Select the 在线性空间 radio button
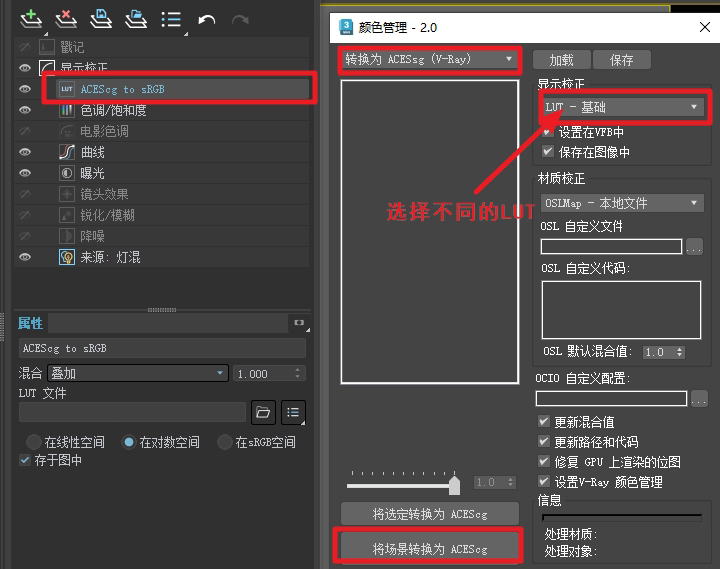 [x=33, y=442]
